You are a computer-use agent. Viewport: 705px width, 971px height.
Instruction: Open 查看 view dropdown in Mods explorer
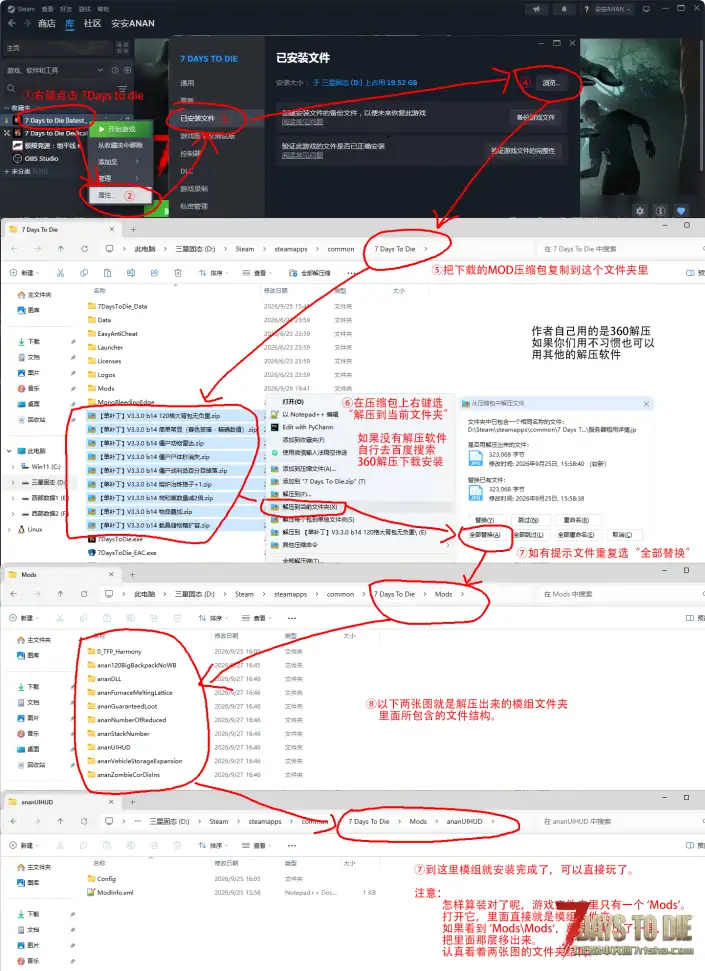pos(255,618)
